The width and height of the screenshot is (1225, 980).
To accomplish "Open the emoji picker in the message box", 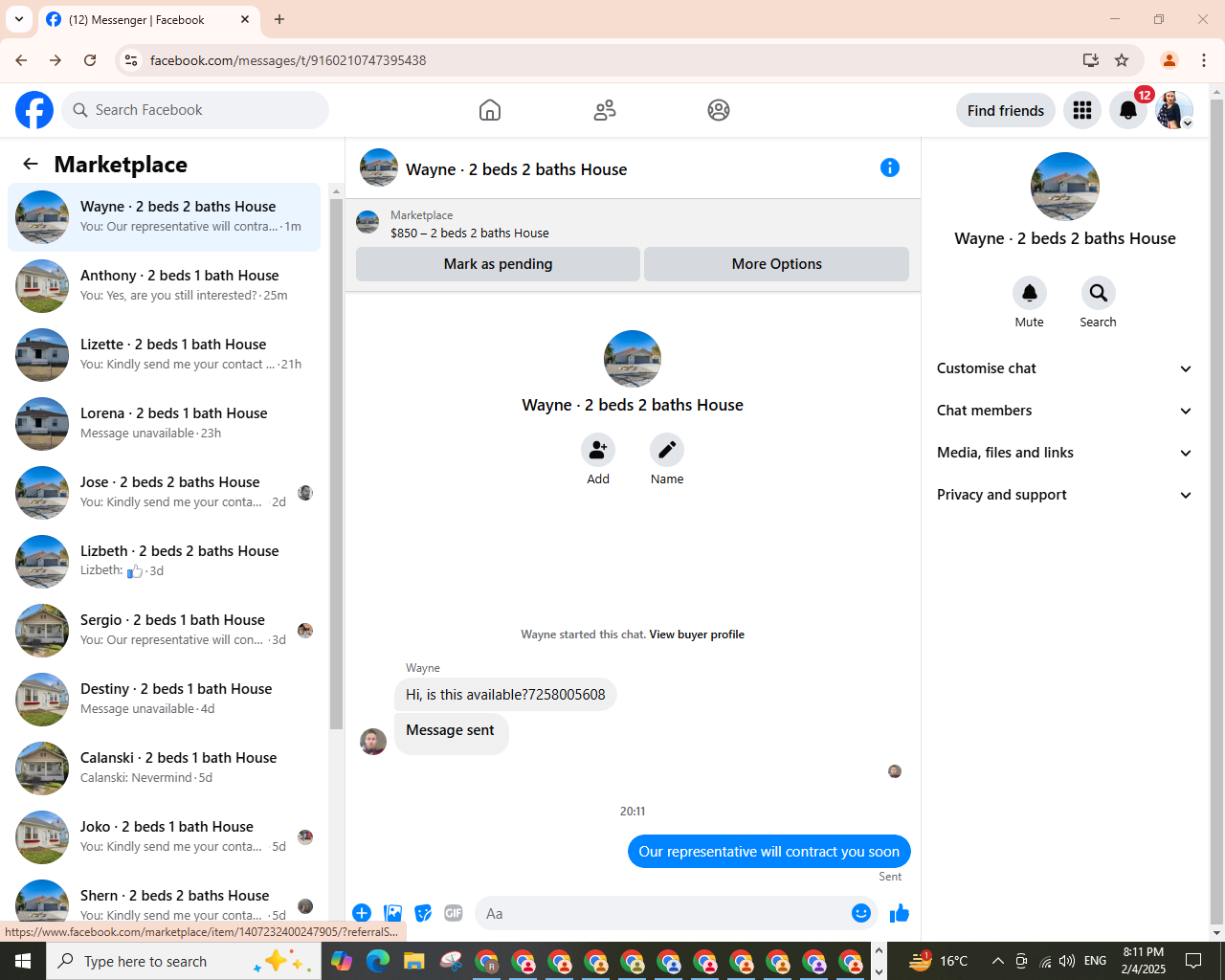I will tap(861, 913).
